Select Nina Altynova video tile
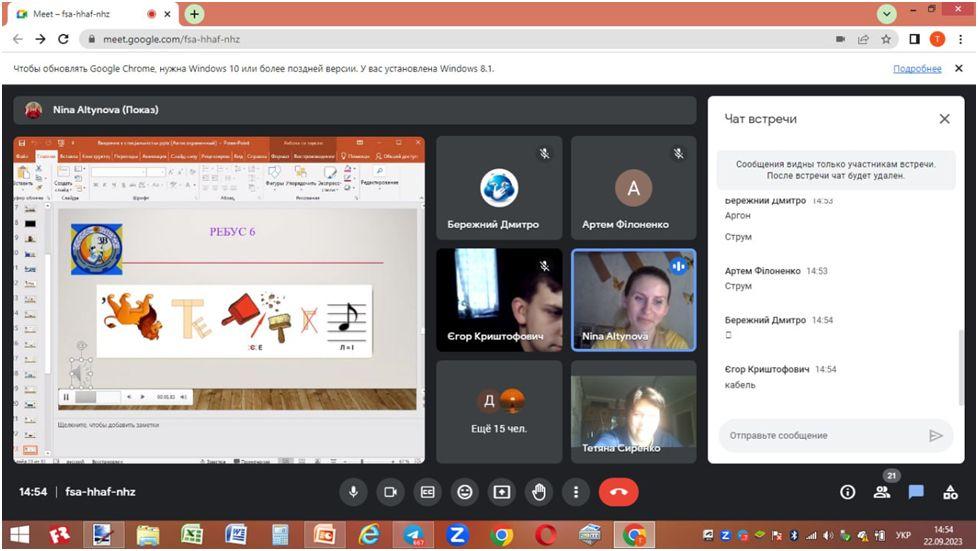Image resolution: width=978 pixels, height=551 pixels. 634,300
